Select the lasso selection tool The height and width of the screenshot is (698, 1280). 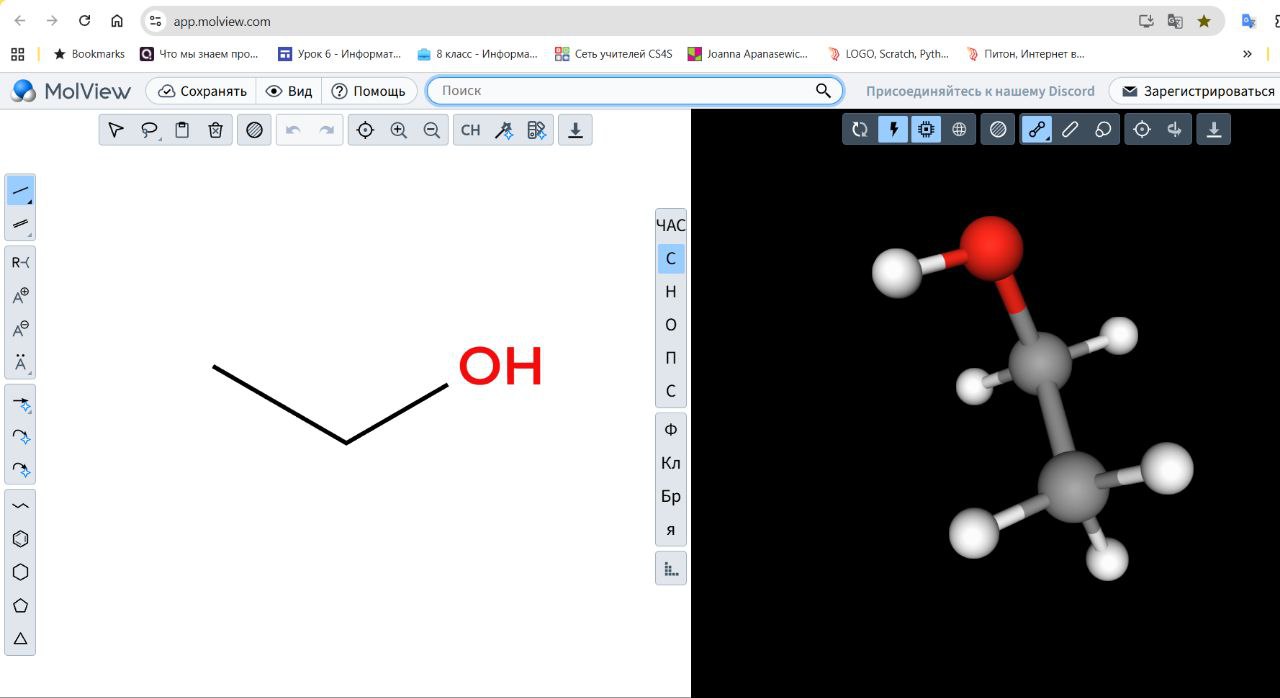click(x=149, y=130)
